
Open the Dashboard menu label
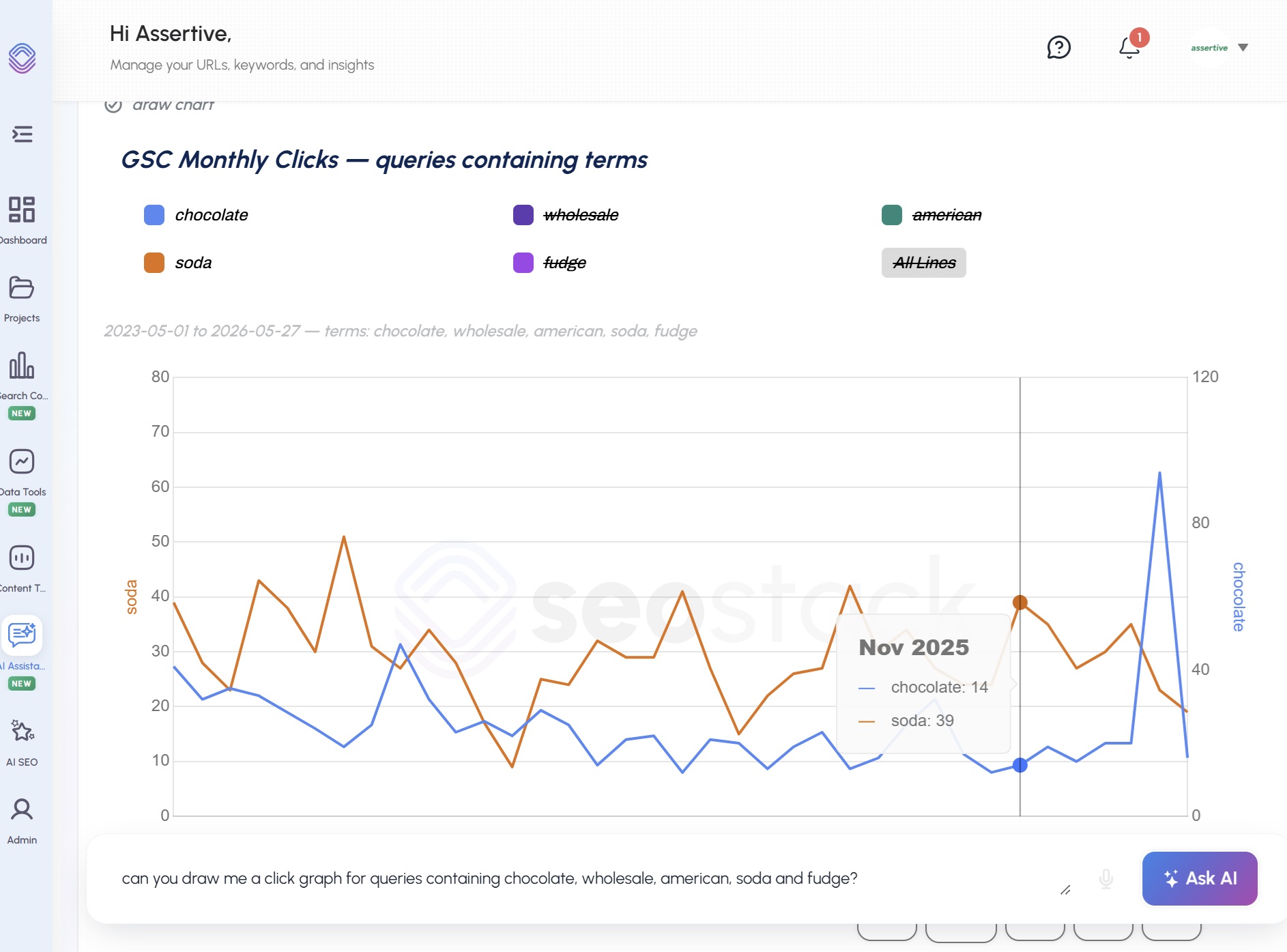click(x=23, y=240)
